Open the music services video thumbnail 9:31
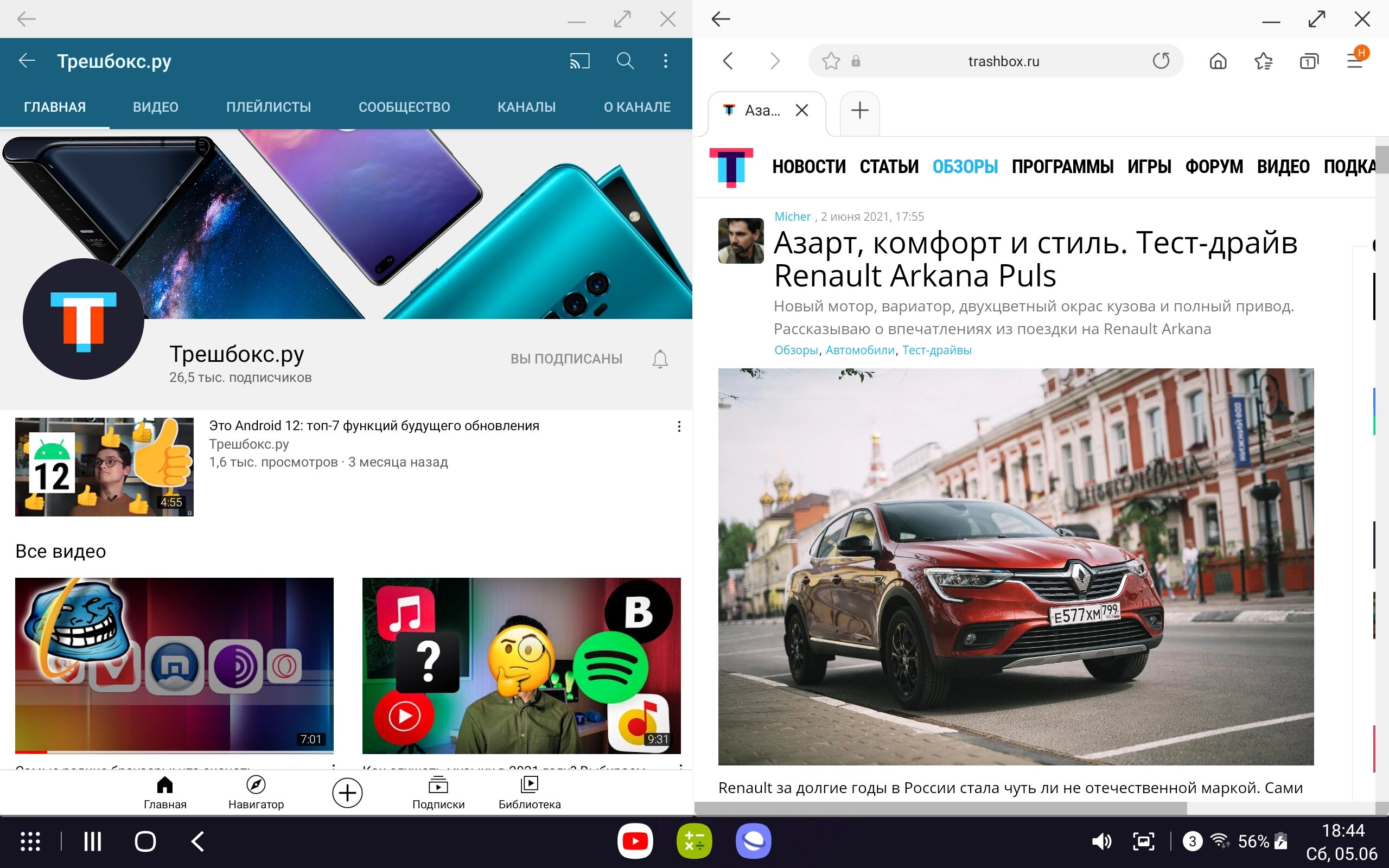 (x=521, y=665)
